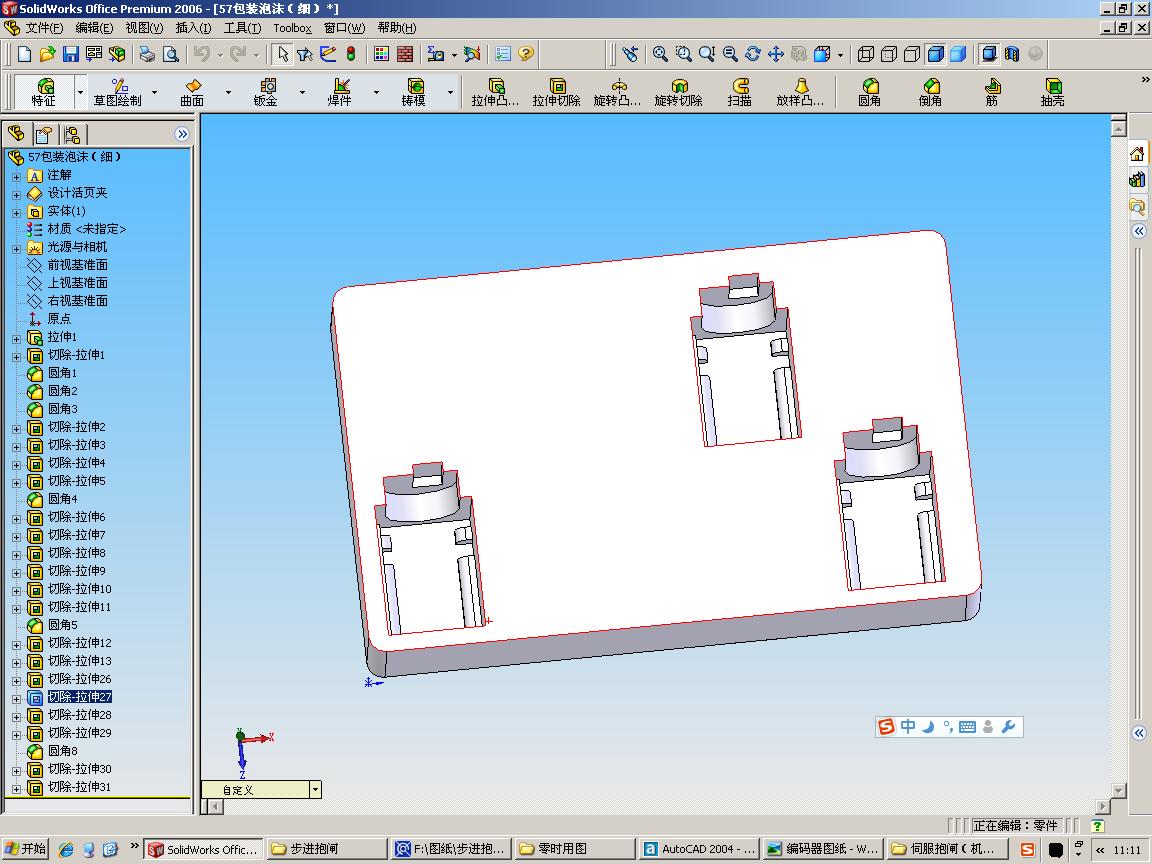Click the vertical scrollbar down arrow

(1119, 791)
